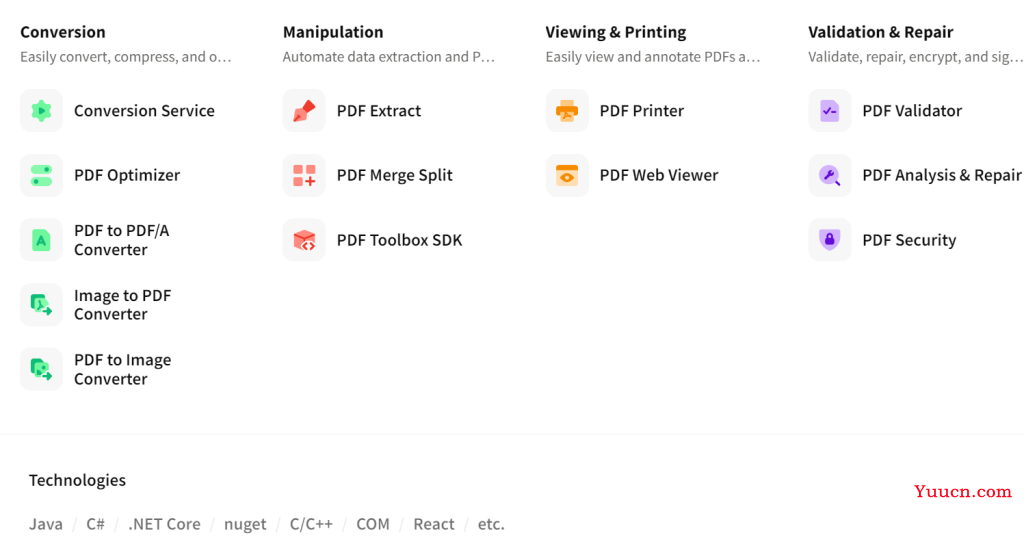This screenshot has width=1024, height=546.
Task: Click the Image to PDF Converter icon
Action: (41, 304)
